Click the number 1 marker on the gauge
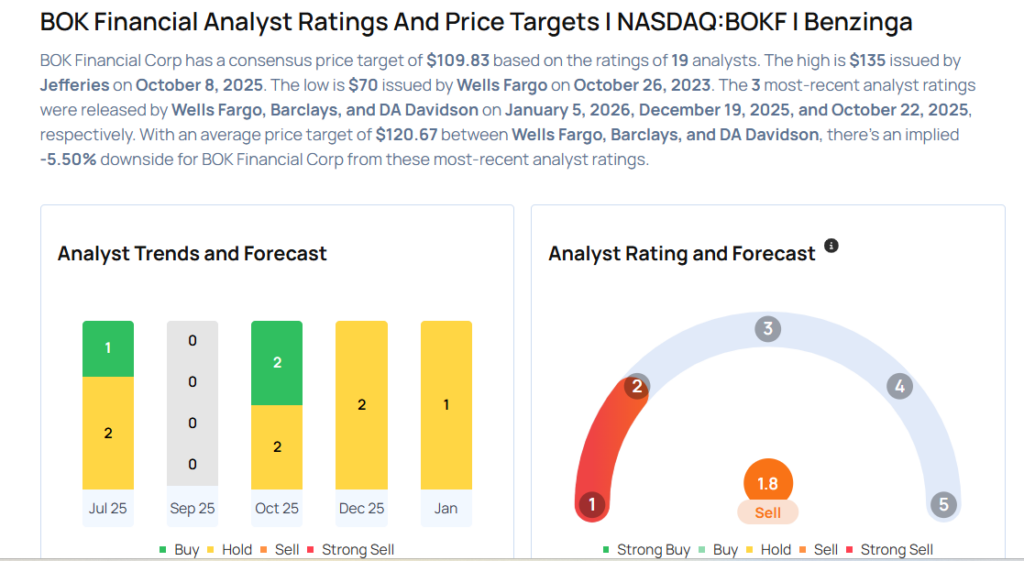1024x561 pixels. coord(592,504)
